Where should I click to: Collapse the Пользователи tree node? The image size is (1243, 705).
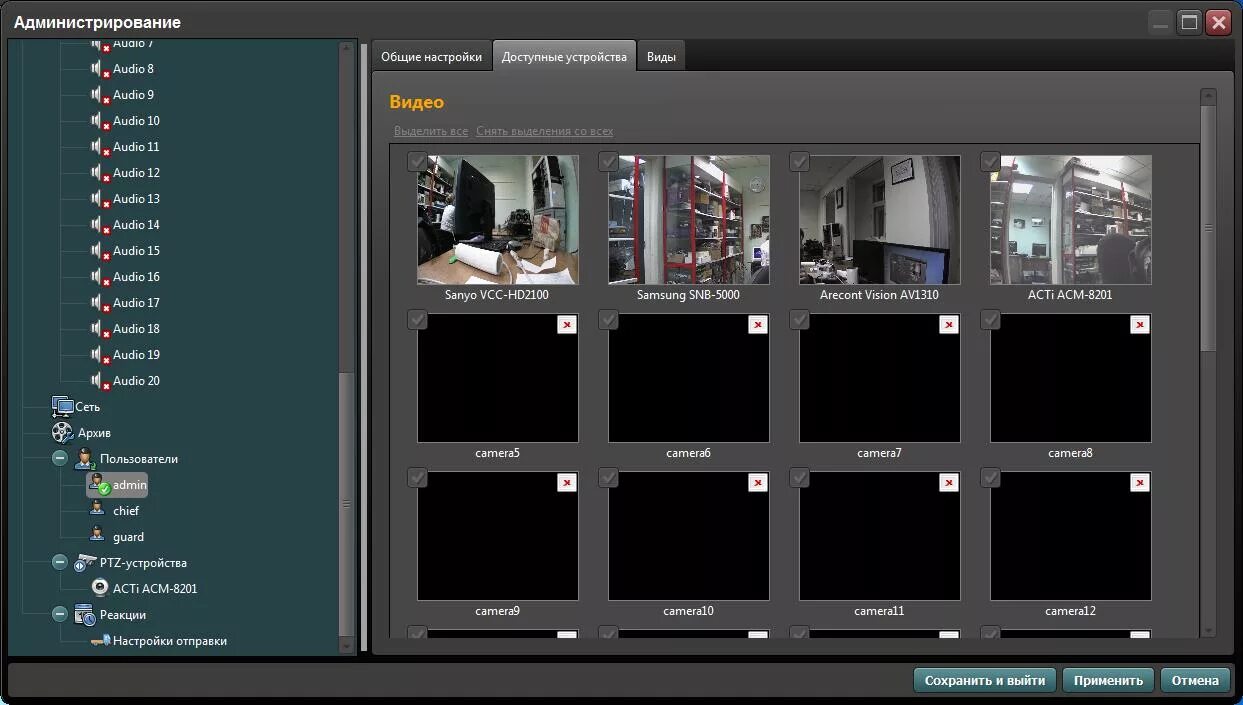click(x=60, y=459)
